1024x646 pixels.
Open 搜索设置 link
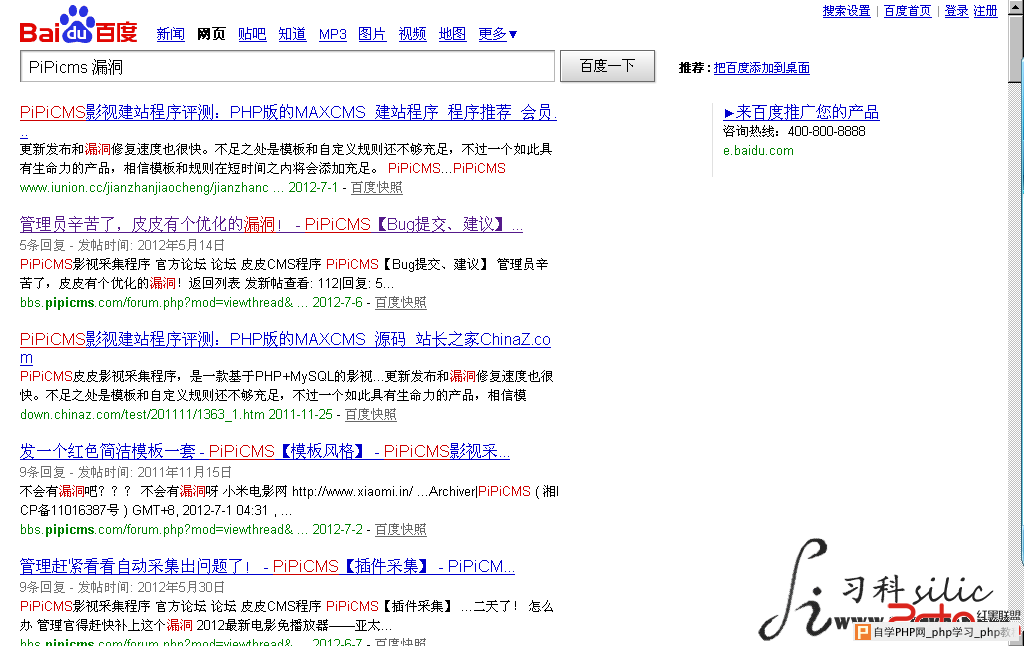click(846, 11)
